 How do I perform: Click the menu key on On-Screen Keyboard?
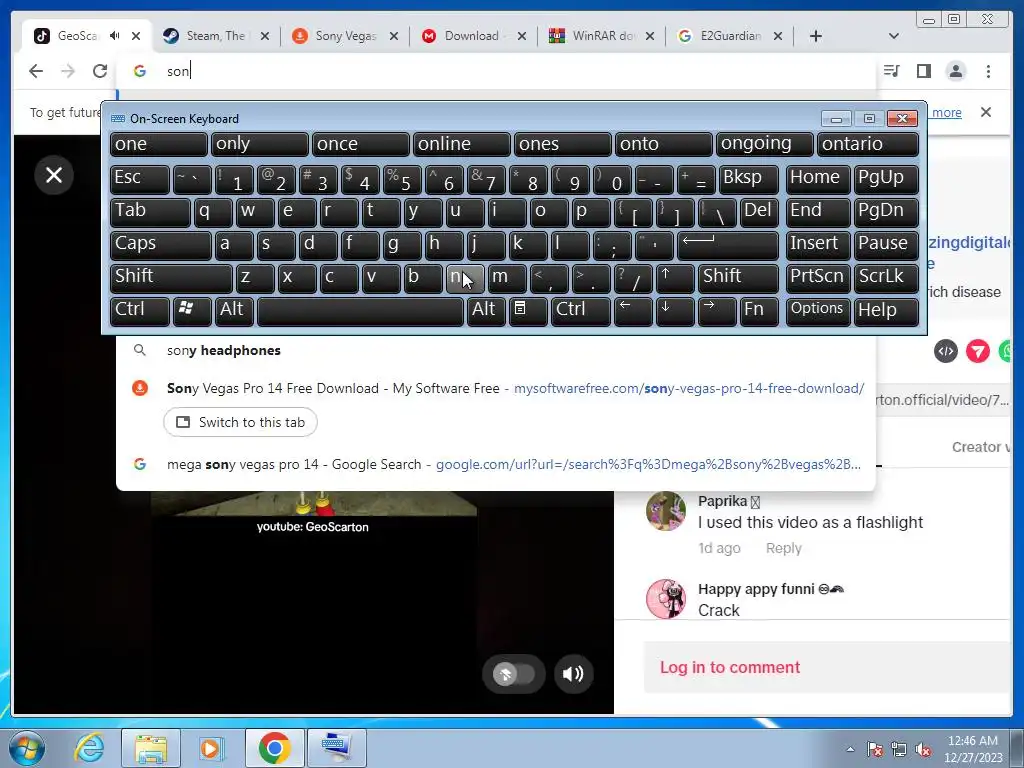pyautogui.click(x=528, y=311)
